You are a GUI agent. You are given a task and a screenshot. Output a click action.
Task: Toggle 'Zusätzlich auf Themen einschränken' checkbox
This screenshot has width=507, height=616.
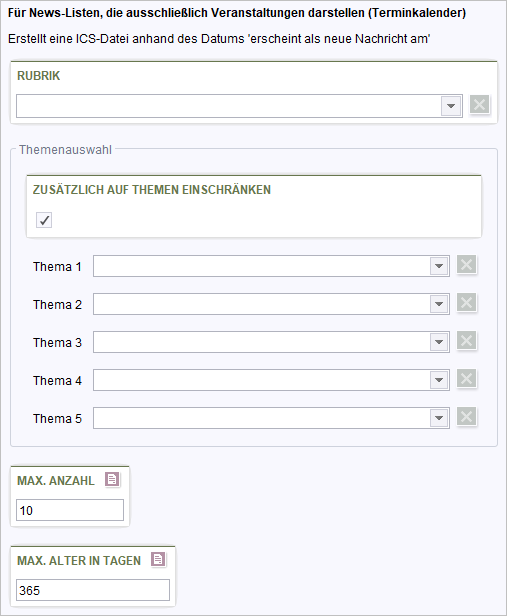[44, 220]
